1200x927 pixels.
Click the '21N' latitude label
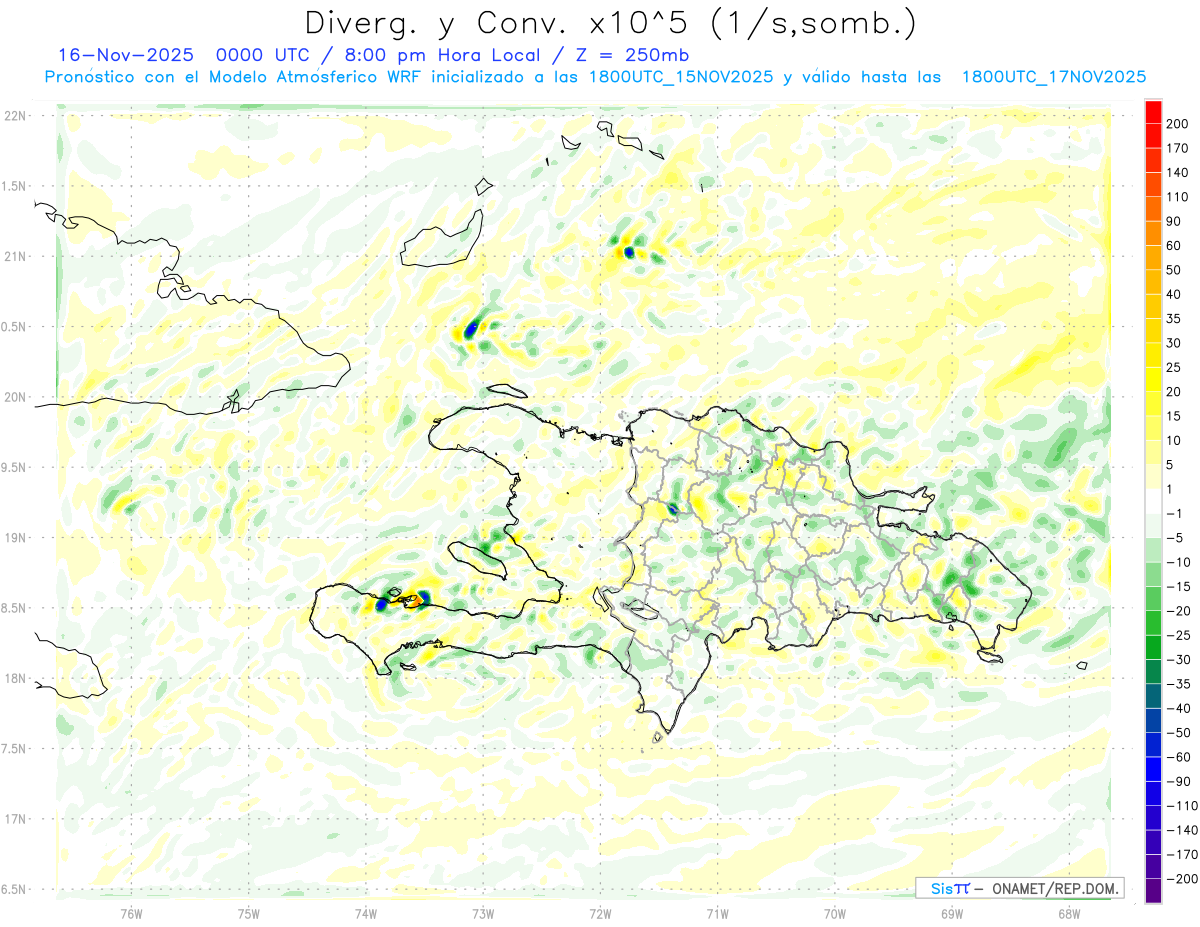(15, 256)
